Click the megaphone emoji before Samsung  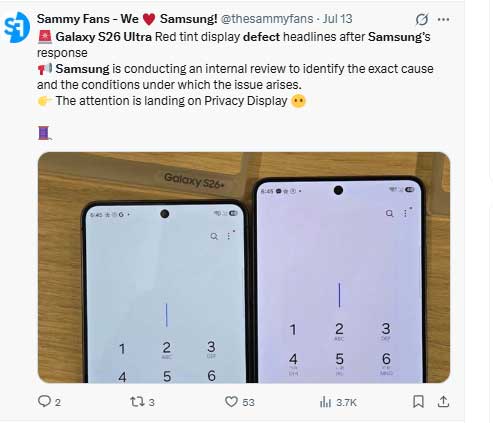pyautogui.click(x=45, y=69)
